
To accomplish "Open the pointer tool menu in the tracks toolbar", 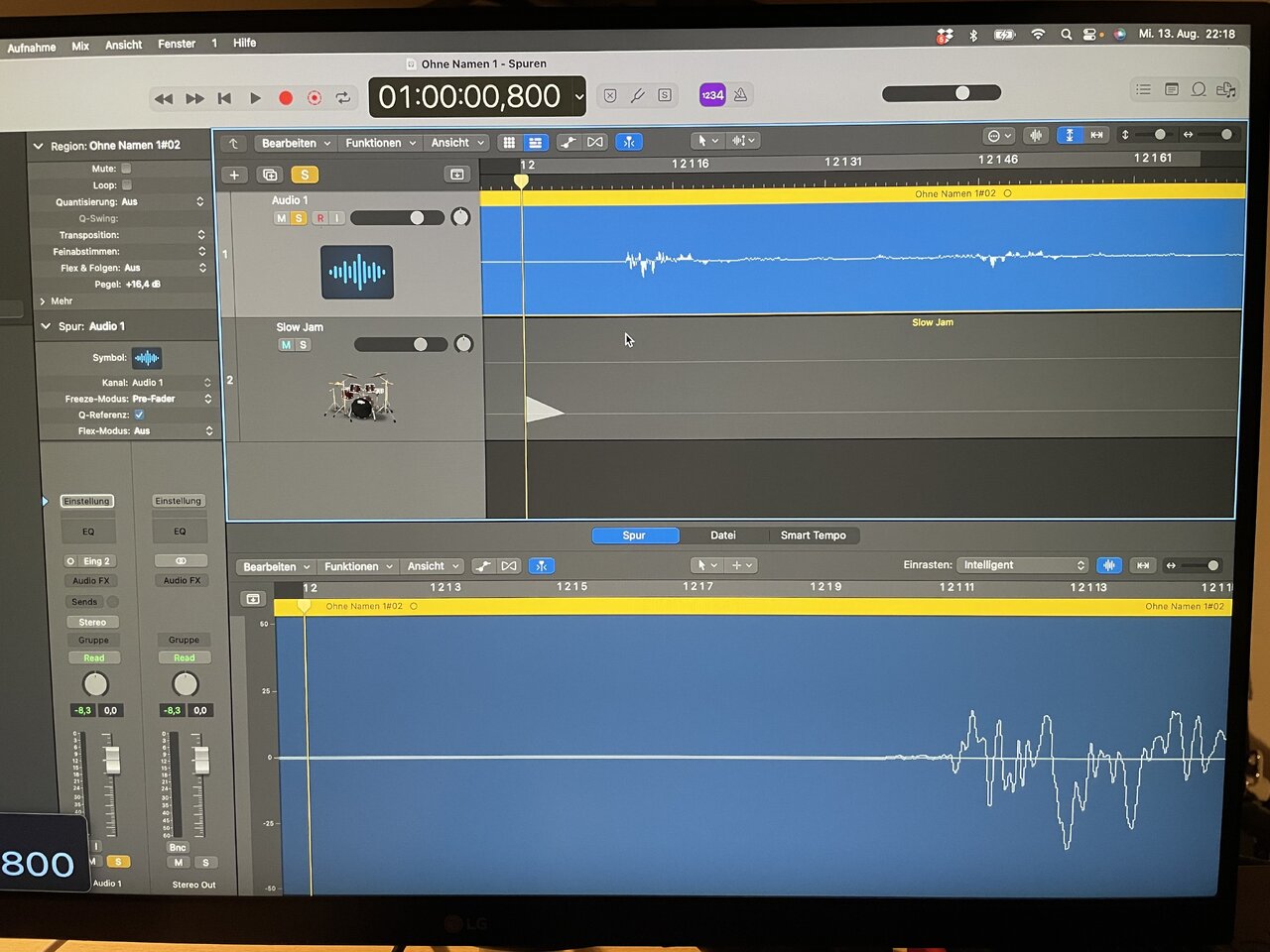I will pos(706,141).
